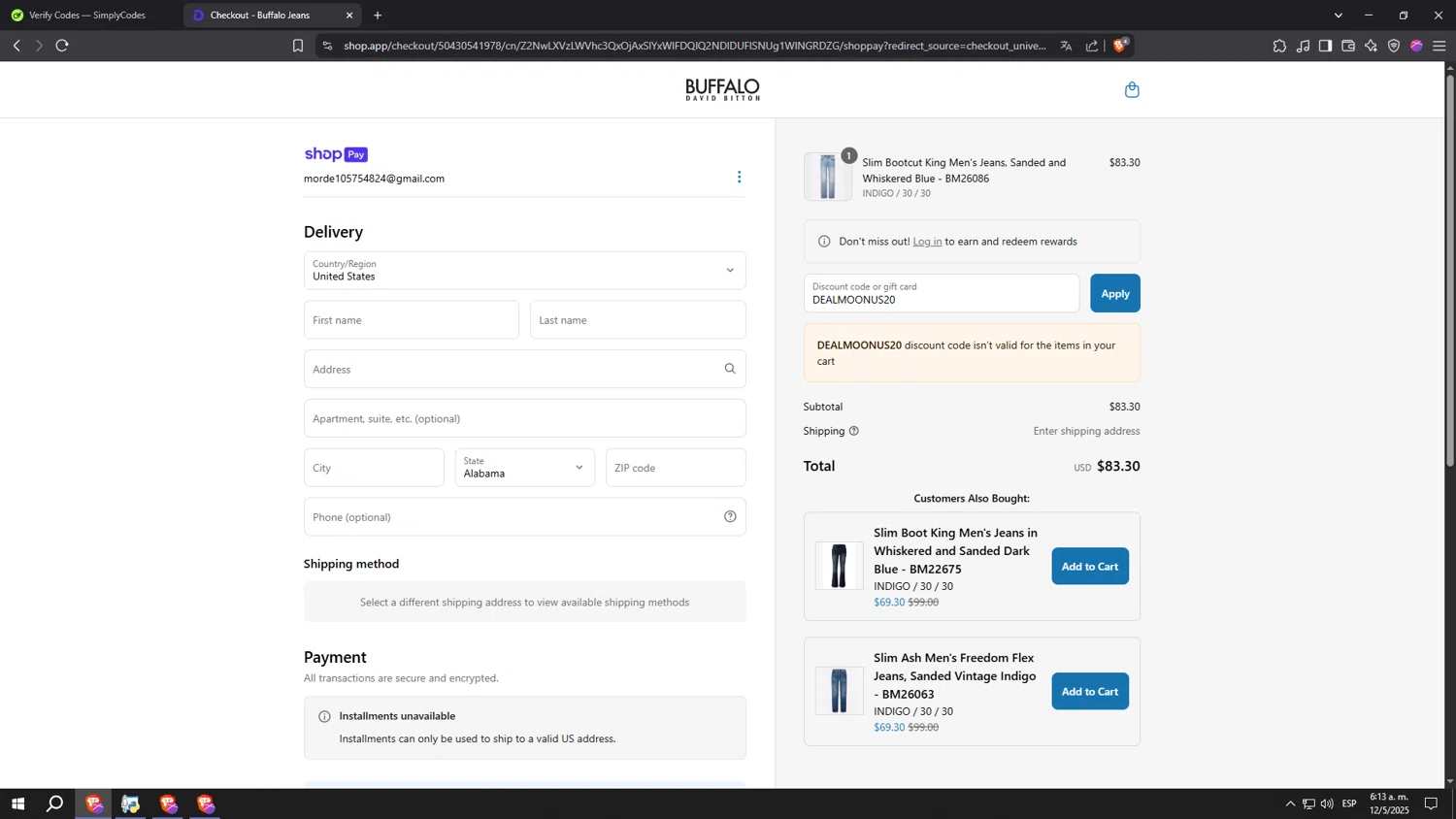Select Apartment, suite optional field
This screenshot has width=1456, height=819.
(525, 419)
